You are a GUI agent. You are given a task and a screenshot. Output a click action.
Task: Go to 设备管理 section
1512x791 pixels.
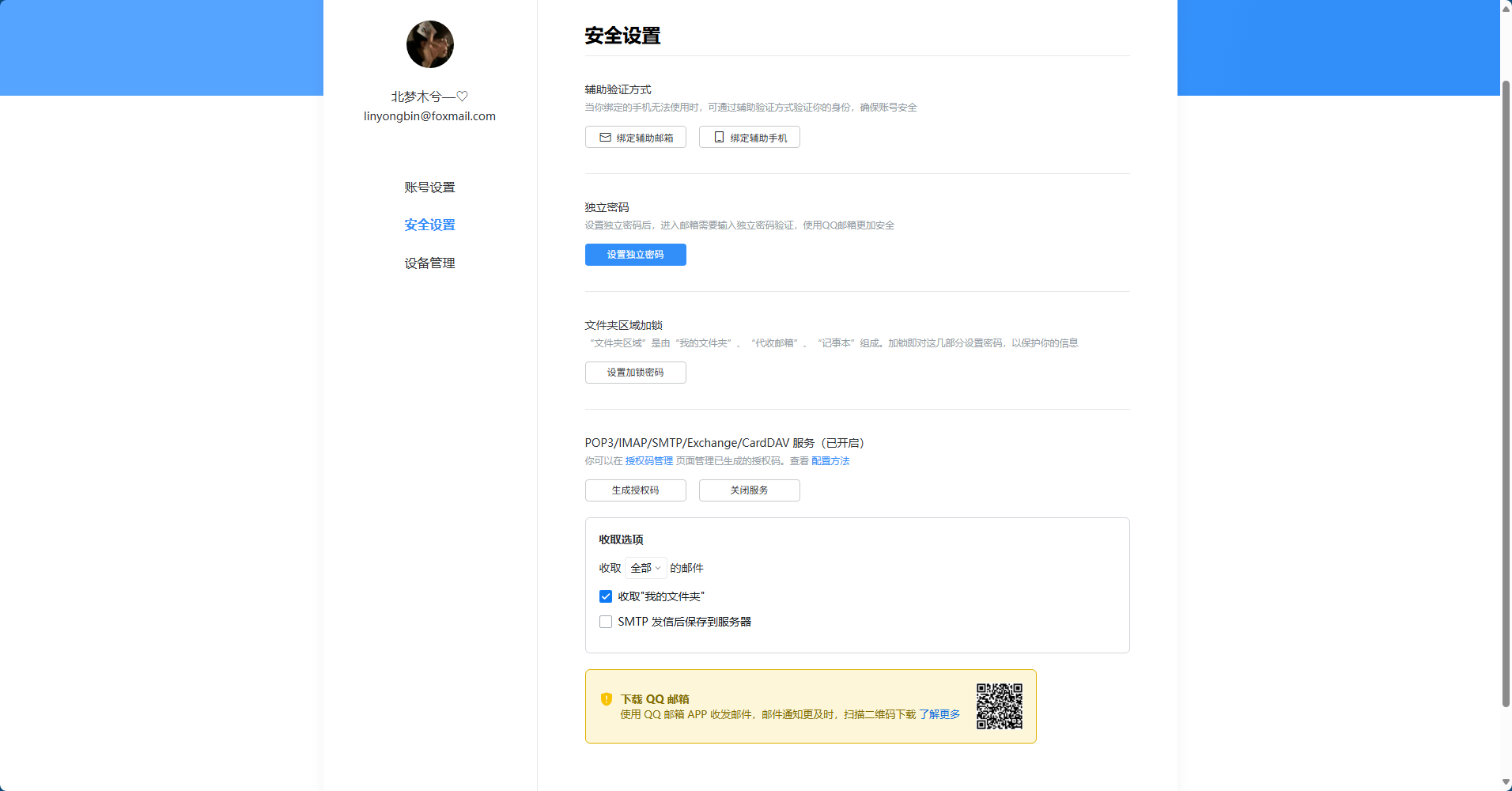tap(429, 263)
